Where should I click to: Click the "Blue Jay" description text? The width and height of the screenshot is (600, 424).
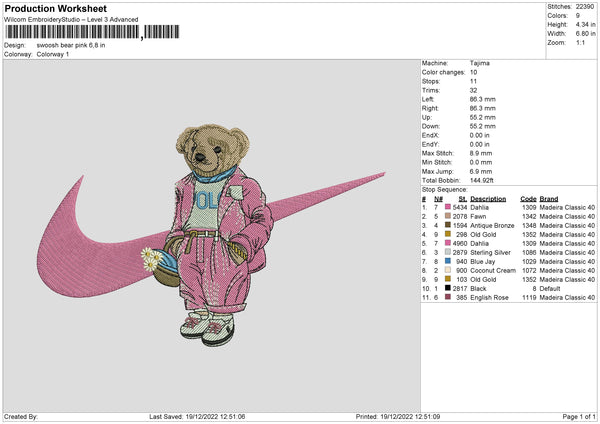(x=483, y=262)
